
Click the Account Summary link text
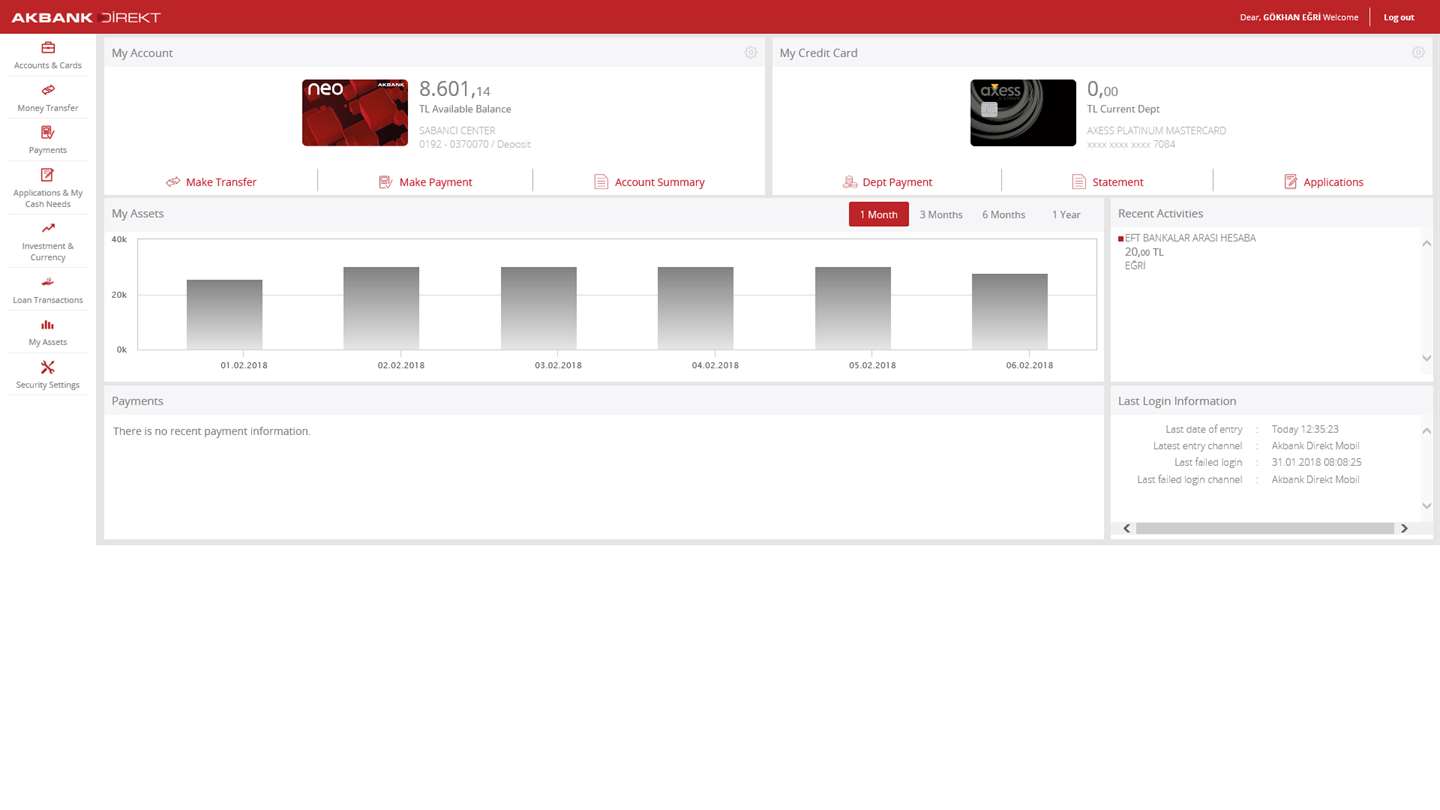[660, 182]
